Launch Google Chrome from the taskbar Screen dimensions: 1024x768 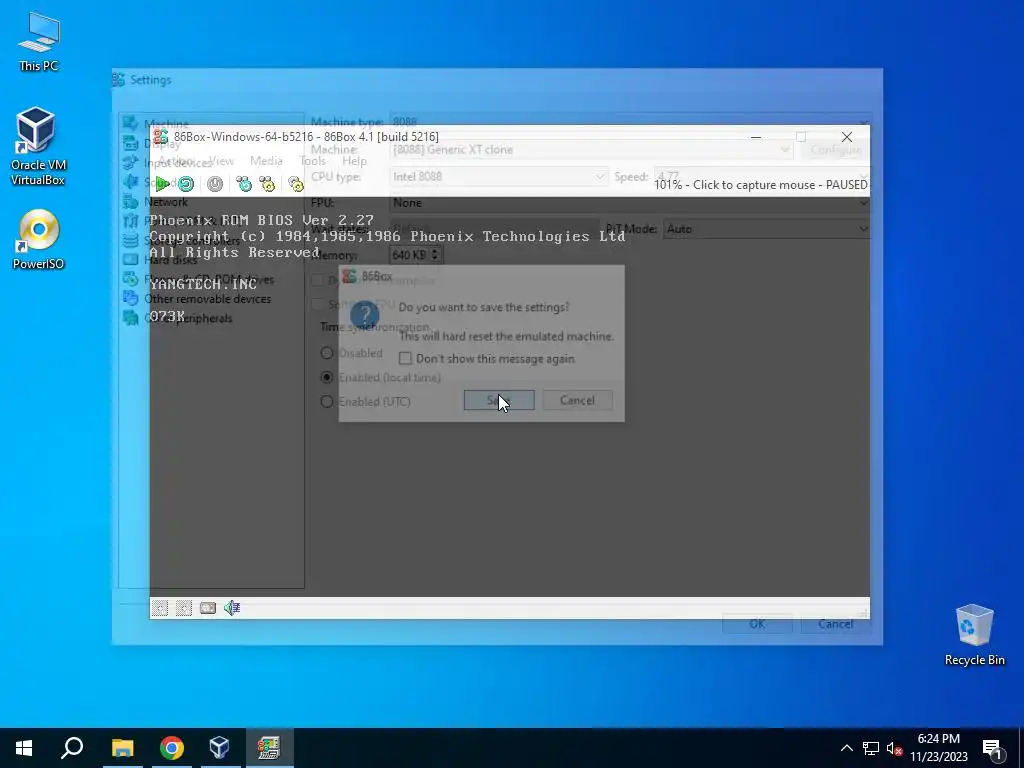tap(171, 748)
